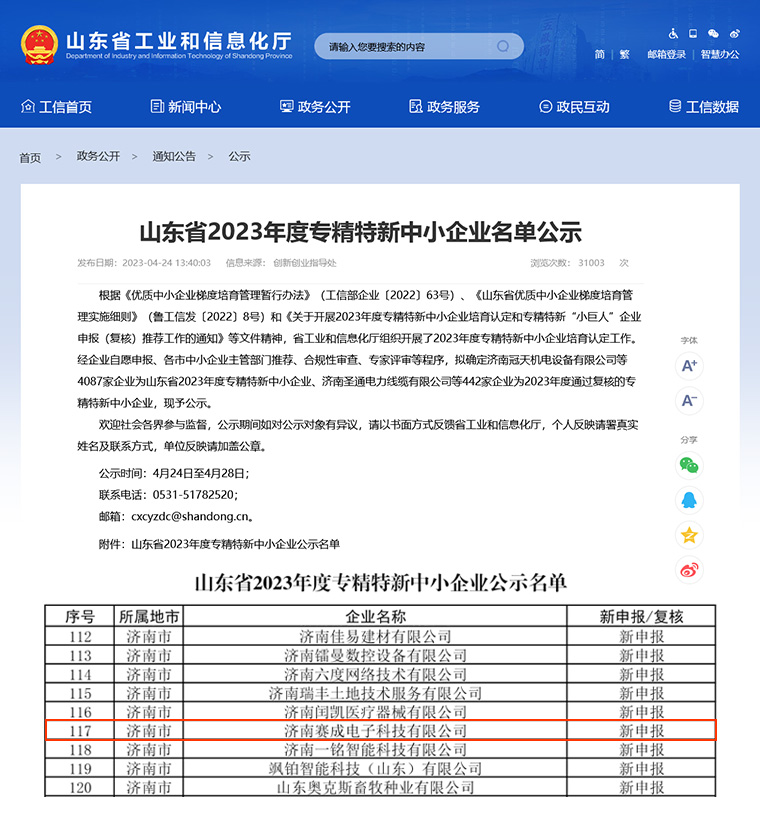The width and height of the screenshot is (760, 818).
Task: Decrease font size with A- button
Action: [689, 401]
